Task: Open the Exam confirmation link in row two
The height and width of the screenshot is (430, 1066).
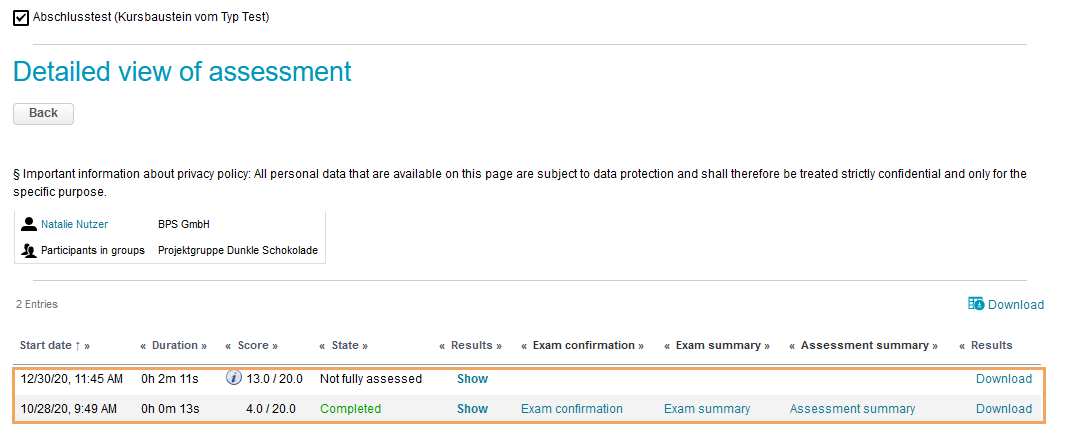Action: tap(571, 408)
